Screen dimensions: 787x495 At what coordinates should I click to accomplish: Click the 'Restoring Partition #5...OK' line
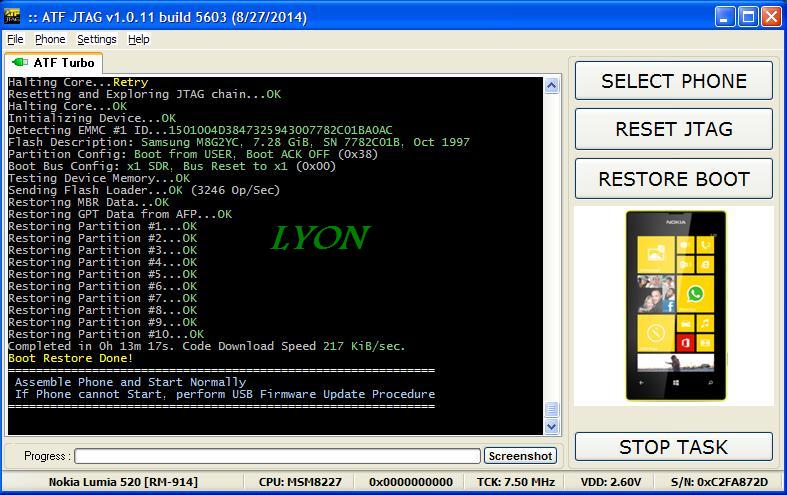click(x=103, y=274)
